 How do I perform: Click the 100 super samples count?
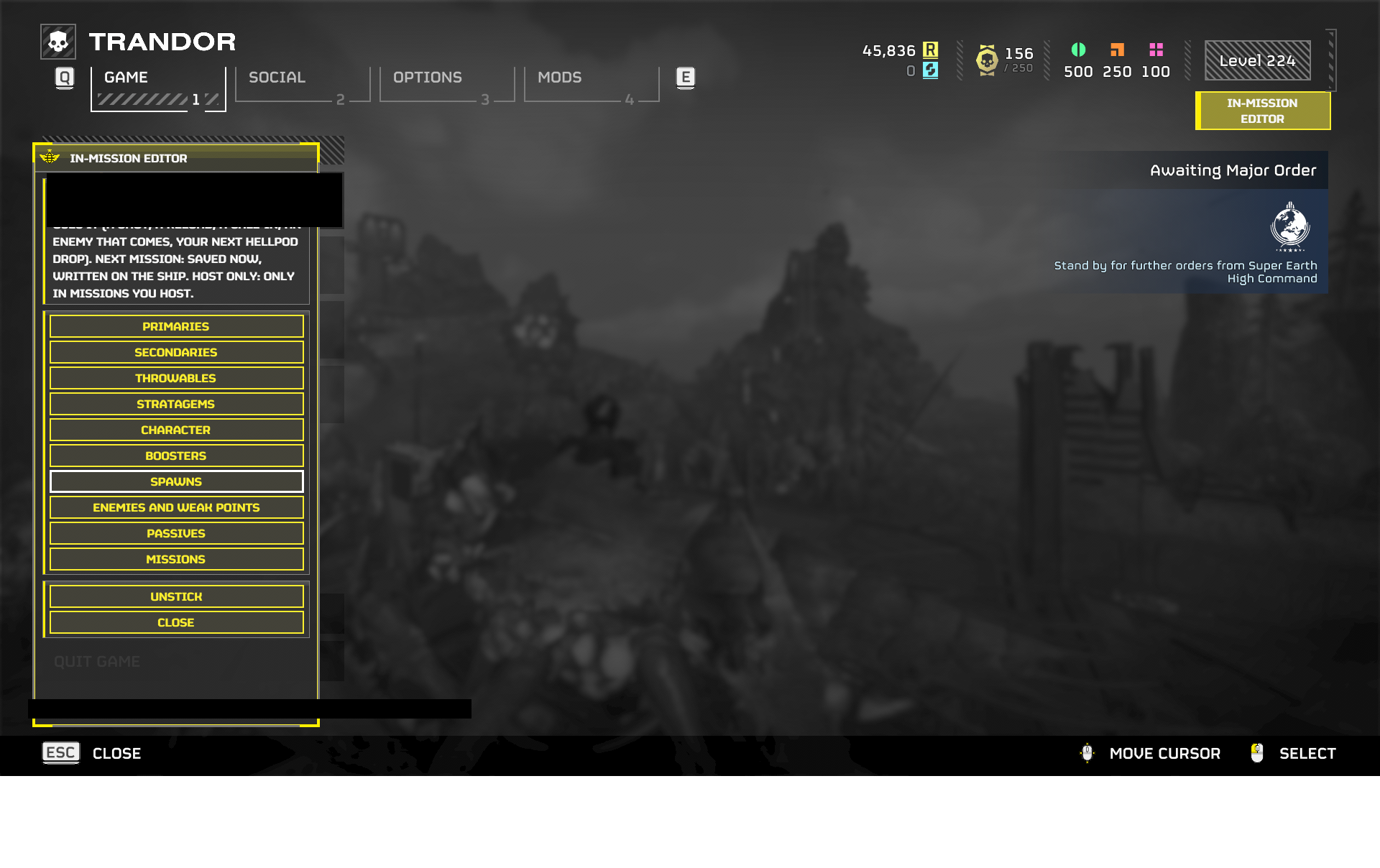pyautogui.click(x=1156, y=71)
